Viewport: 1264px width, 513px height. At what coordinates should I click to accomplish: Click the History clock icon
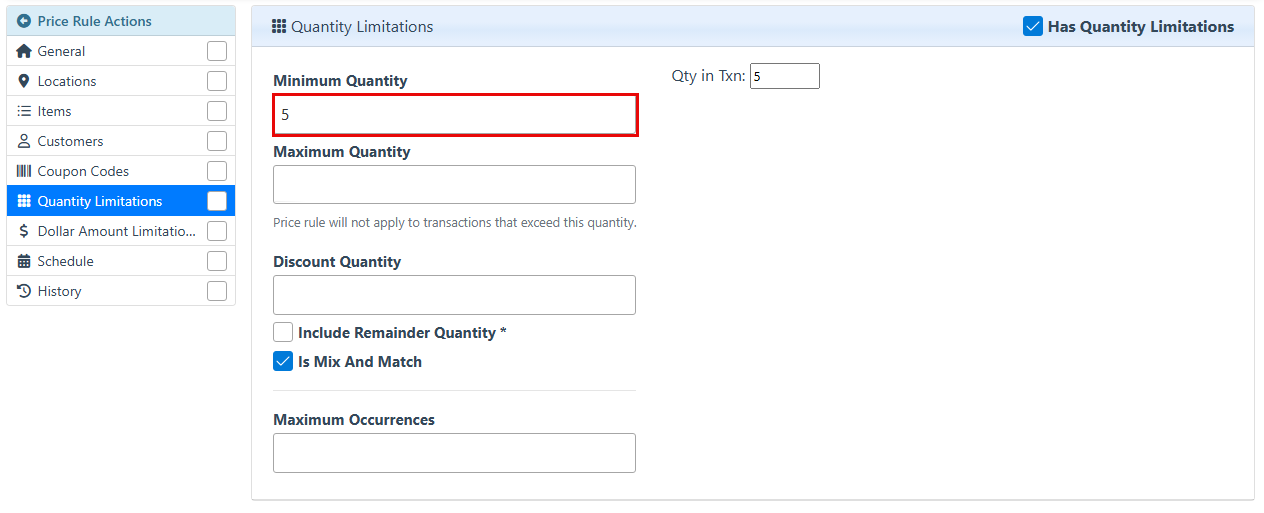coord(24,291)
